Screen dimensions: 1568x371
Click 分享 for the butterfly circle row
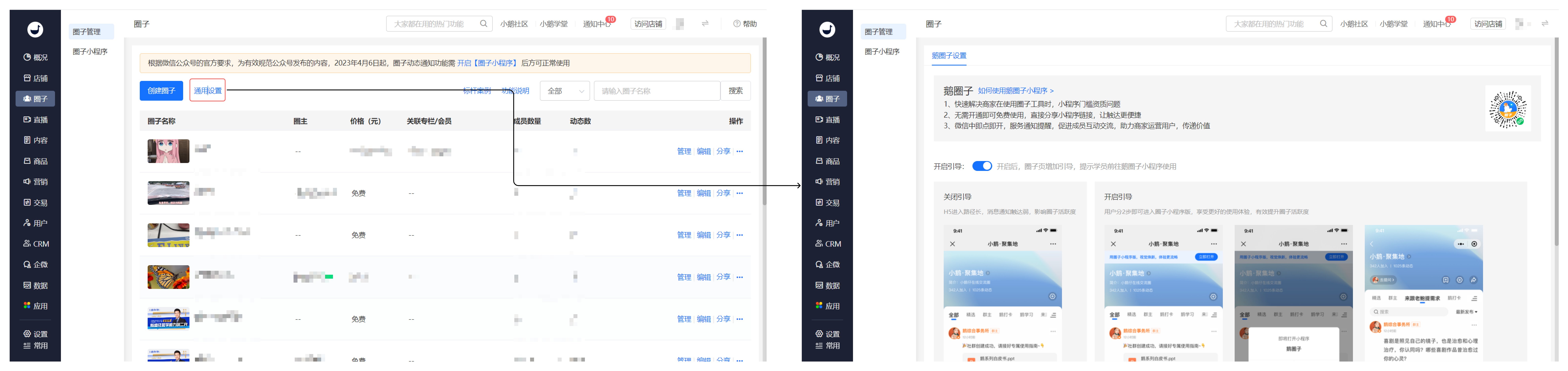pyautogui.click(x=723, y=277)
